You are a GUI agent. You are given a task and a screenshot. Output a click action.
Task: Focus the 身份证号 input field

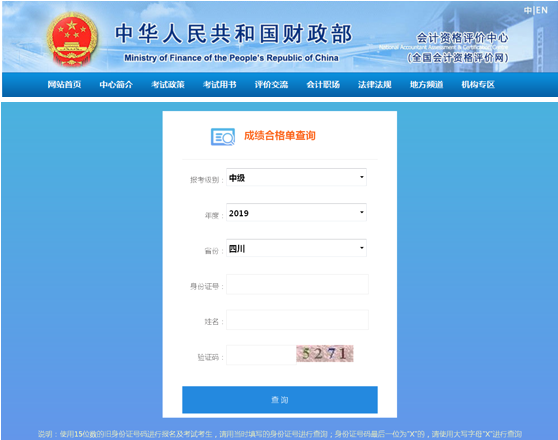pos(297,284)
